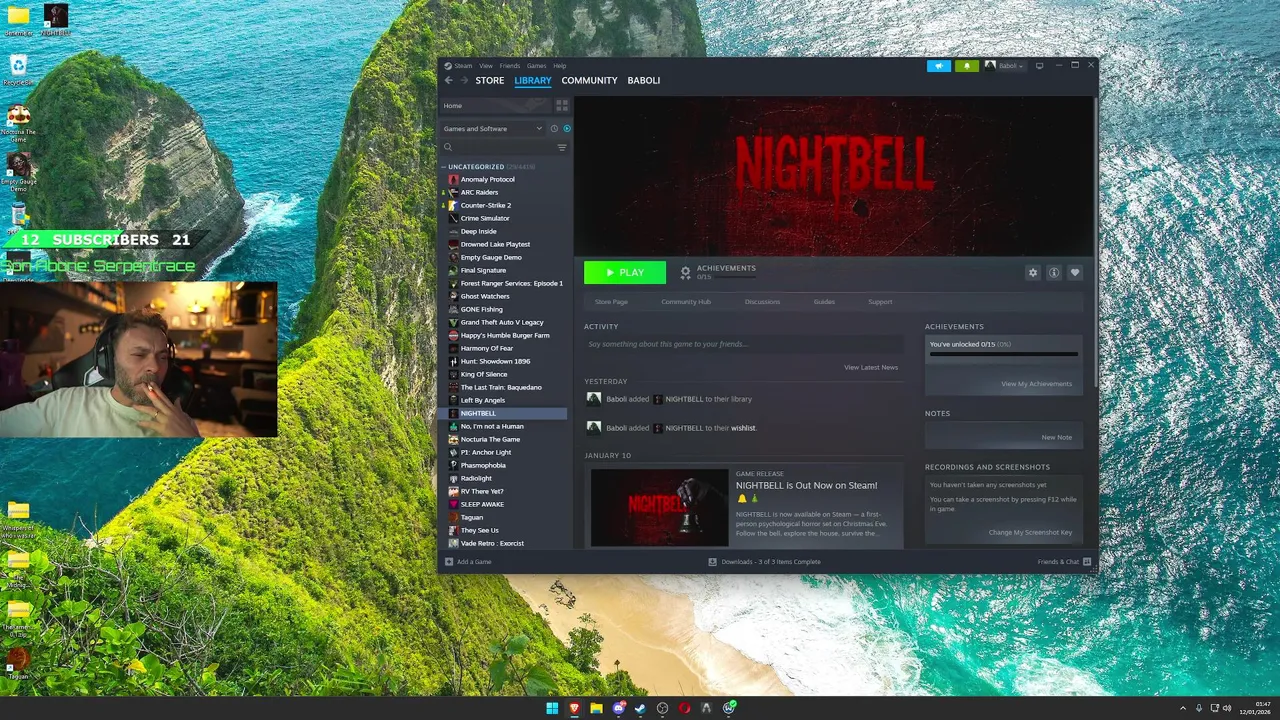This screenshot has height=720, width=1280.
Task: Click Change My Screenshot Key
Action: tap(1030, 532)
